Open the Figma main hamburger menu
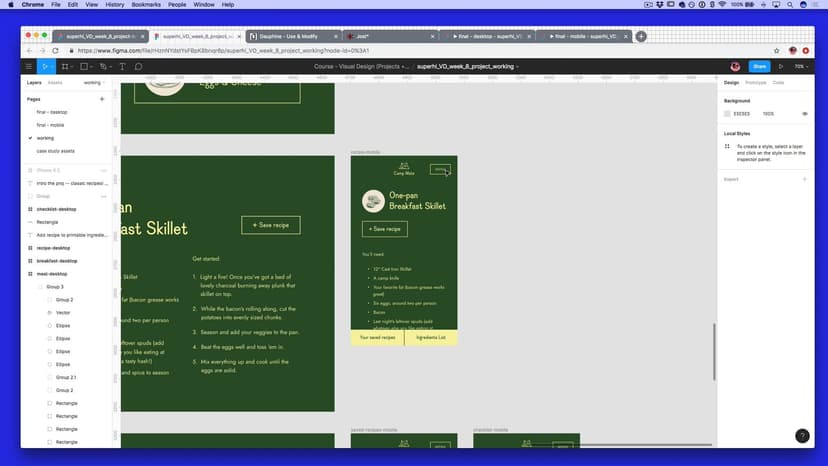The height and width of the screenshot is (466, 828). point(29,67)
